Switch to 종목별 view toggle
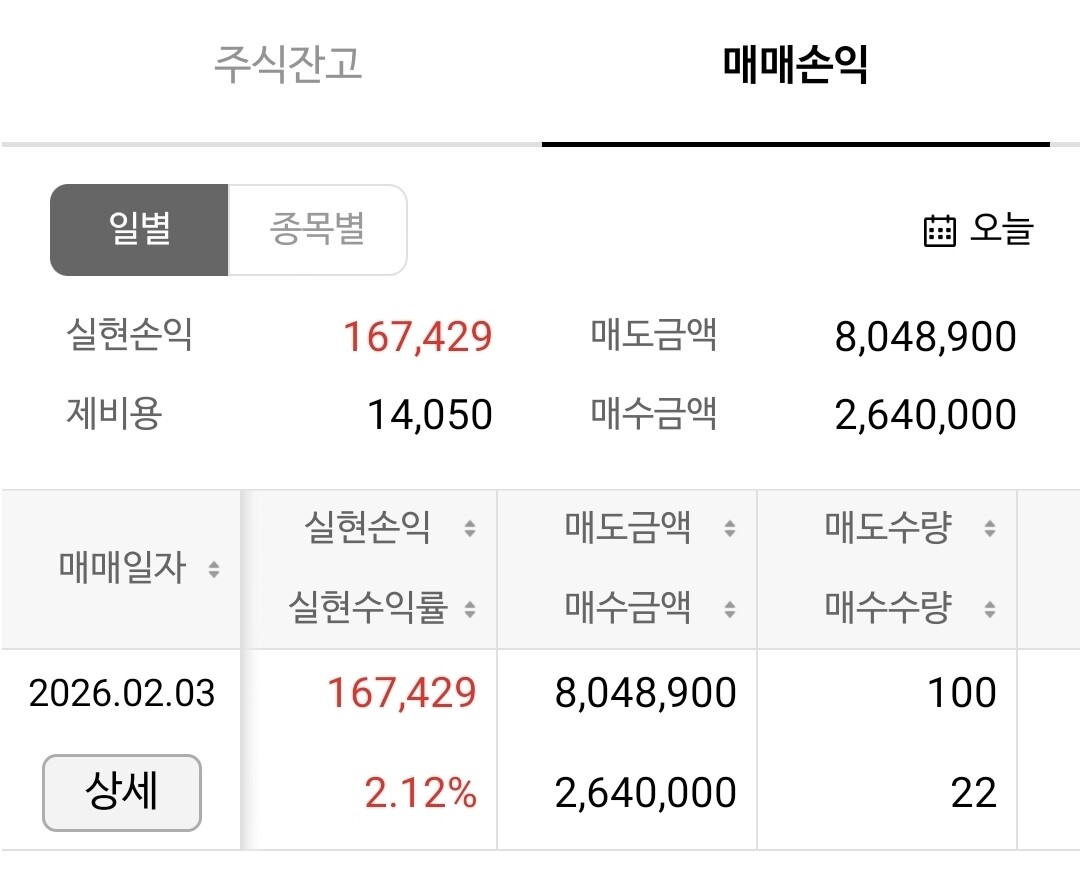Screen dimensions: 1080x892 318,230
